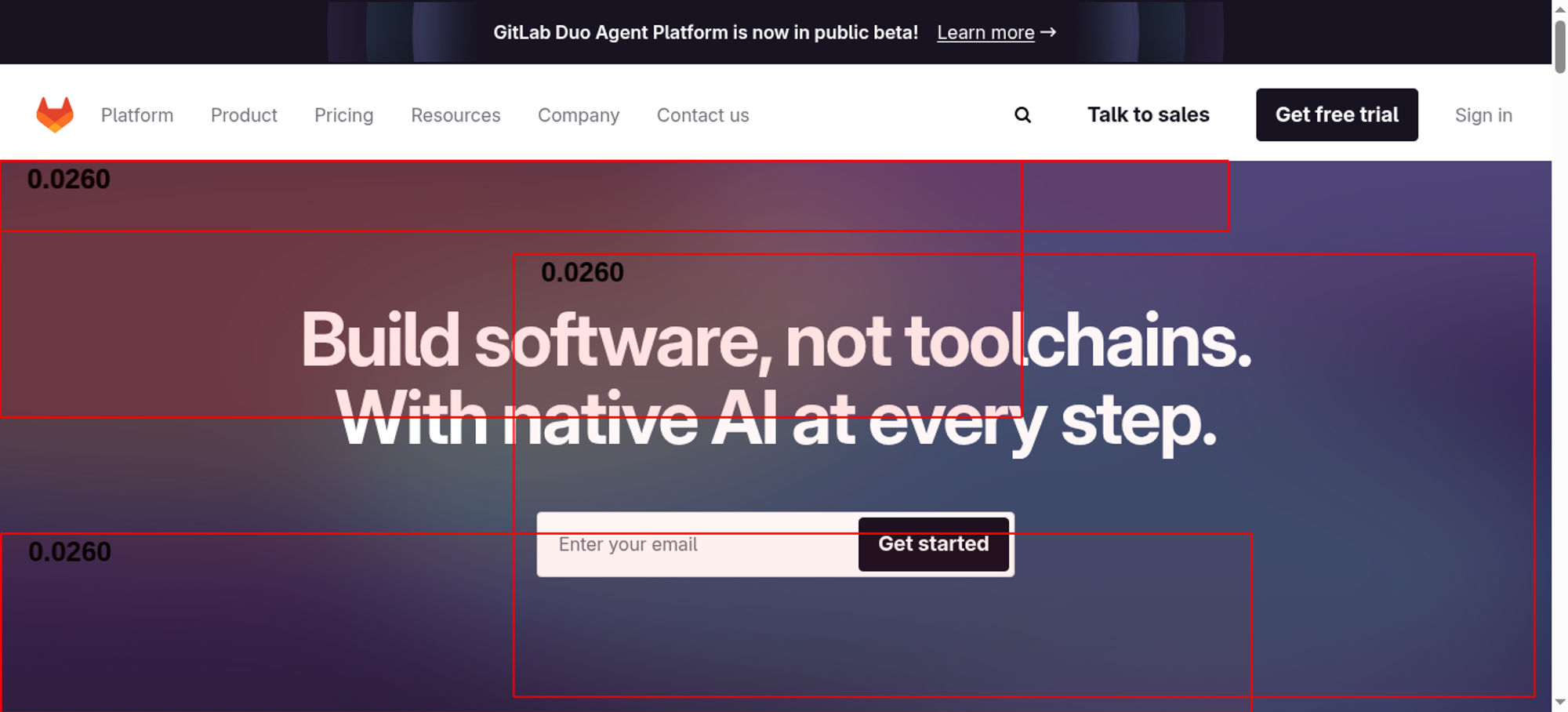The height and width of the screenshot is (712, 1568).
Task: Open the search magnifier icon
Action: [x=1022, y=115]
